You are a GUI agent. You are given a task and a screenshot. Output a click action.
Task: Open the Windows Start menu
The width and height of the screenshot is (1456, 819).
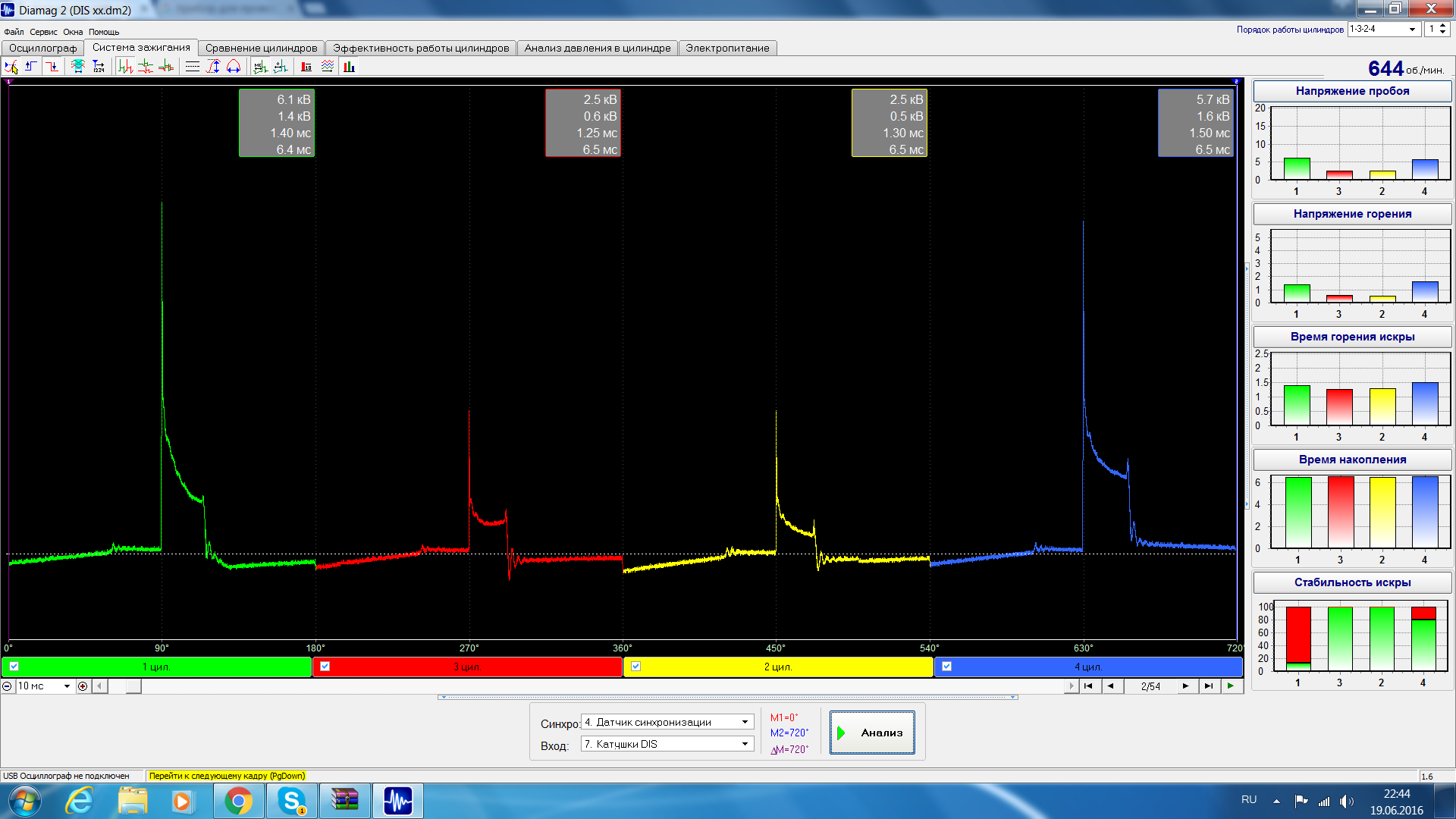point(24,801)
